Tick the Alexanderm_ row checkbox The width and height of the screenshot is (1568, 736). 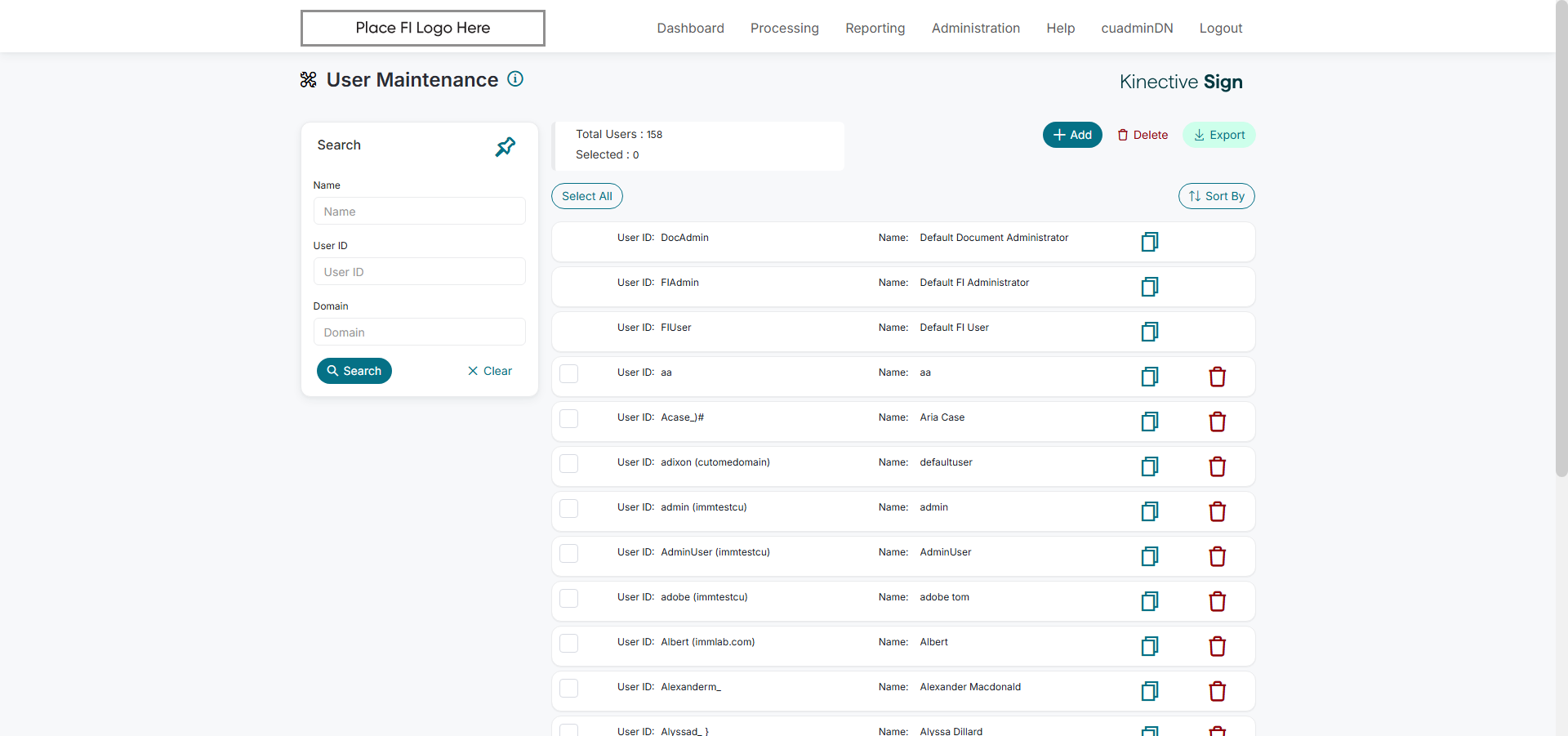pos(569,688)
